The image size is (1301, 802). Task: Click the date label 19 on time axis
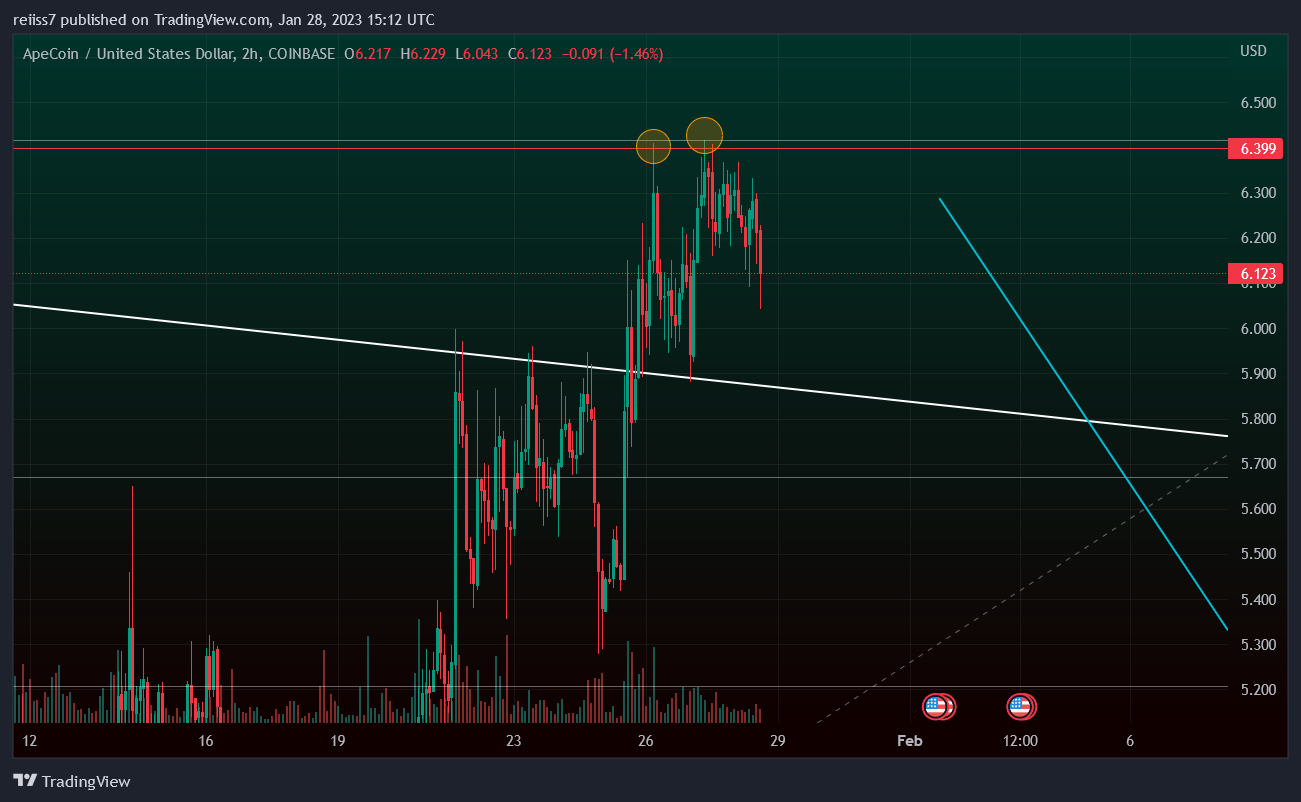[338, 741]
